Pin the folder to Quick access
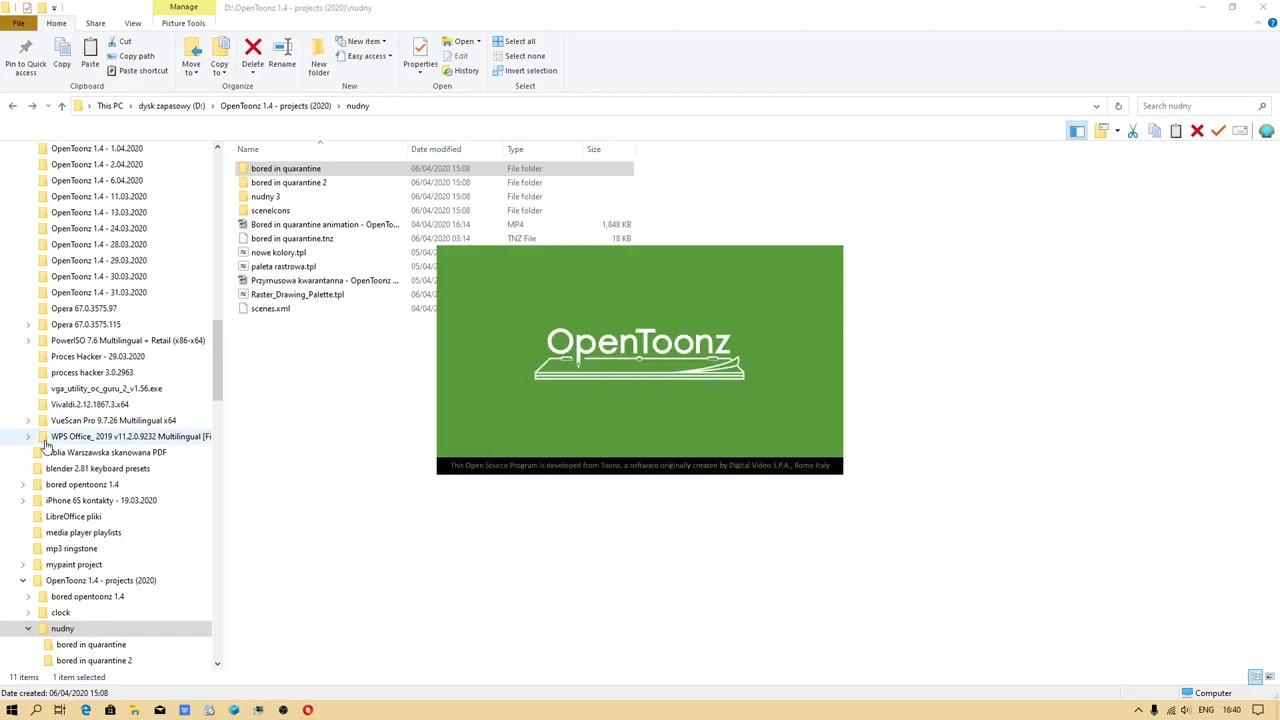Viewport: 1280px width, 720px height. point(25,56)
